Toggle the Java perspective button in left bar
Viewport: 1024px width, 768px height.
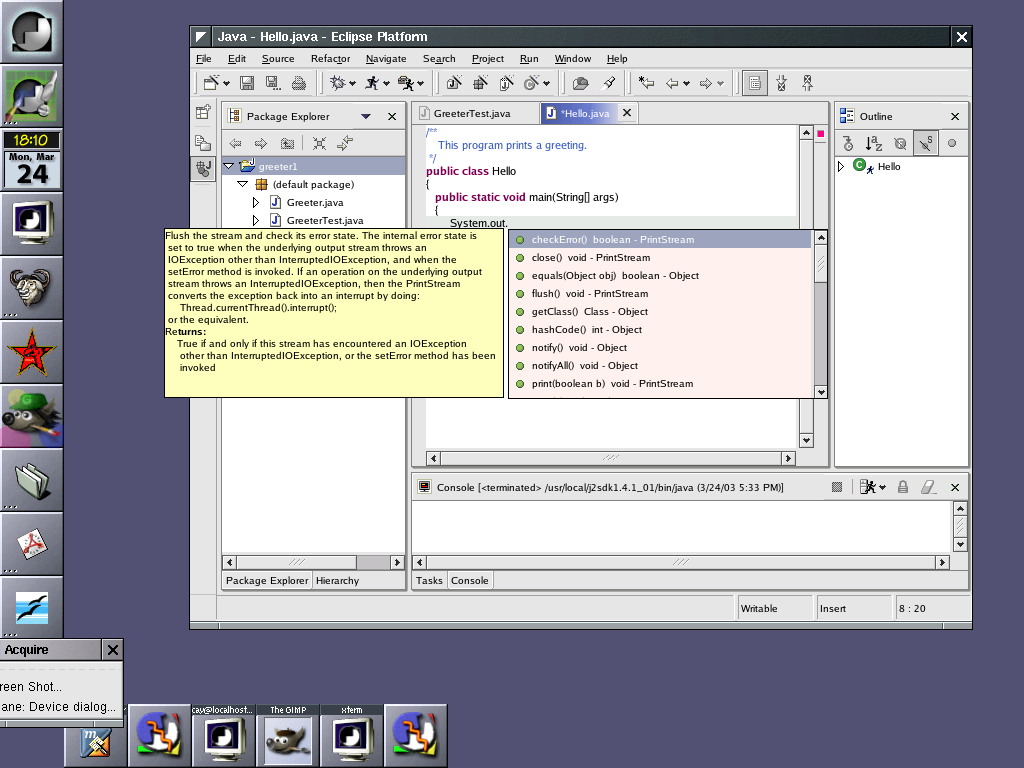coord(203,169)
